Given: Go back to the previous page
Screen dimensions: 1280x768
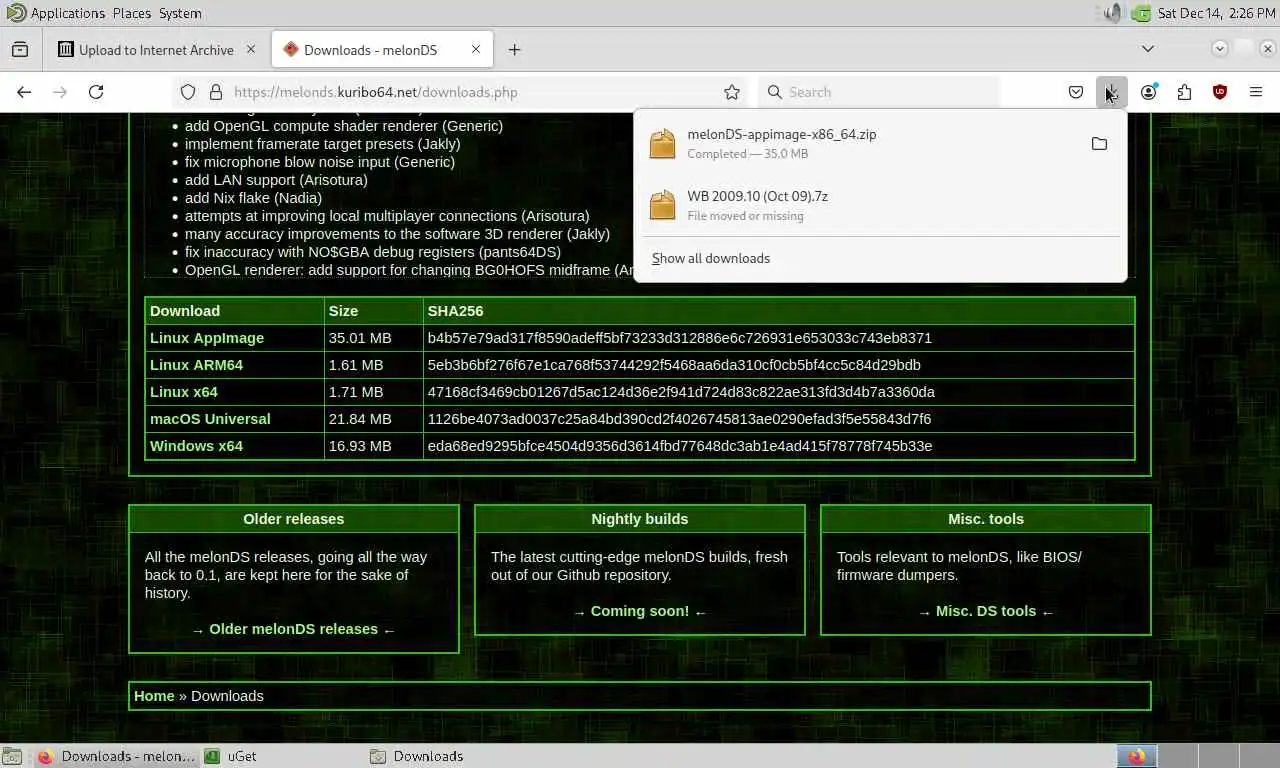Looking at the screenshot, I should point(24,92).
